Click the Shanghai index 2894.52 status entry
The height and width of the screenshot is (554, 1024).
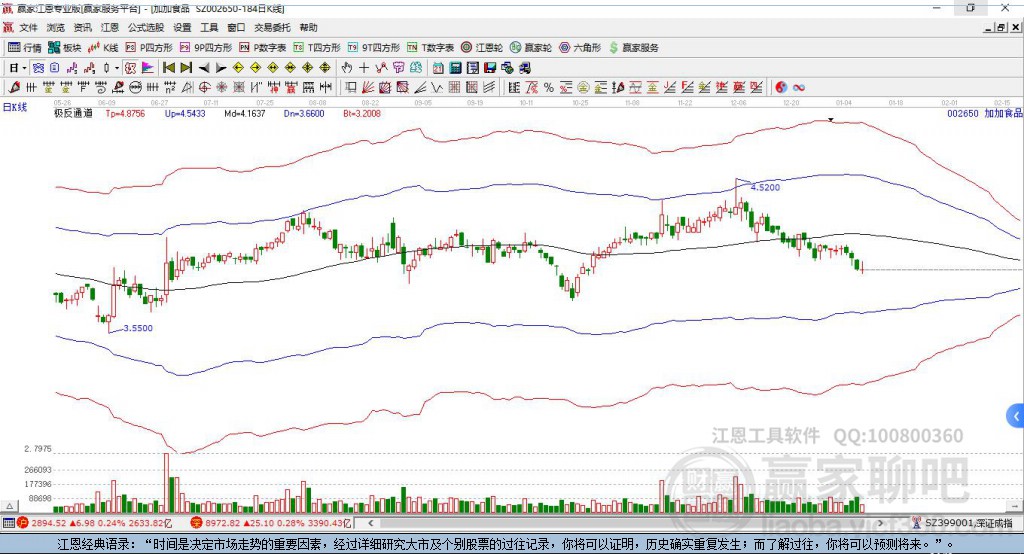(x=96, y=523)
